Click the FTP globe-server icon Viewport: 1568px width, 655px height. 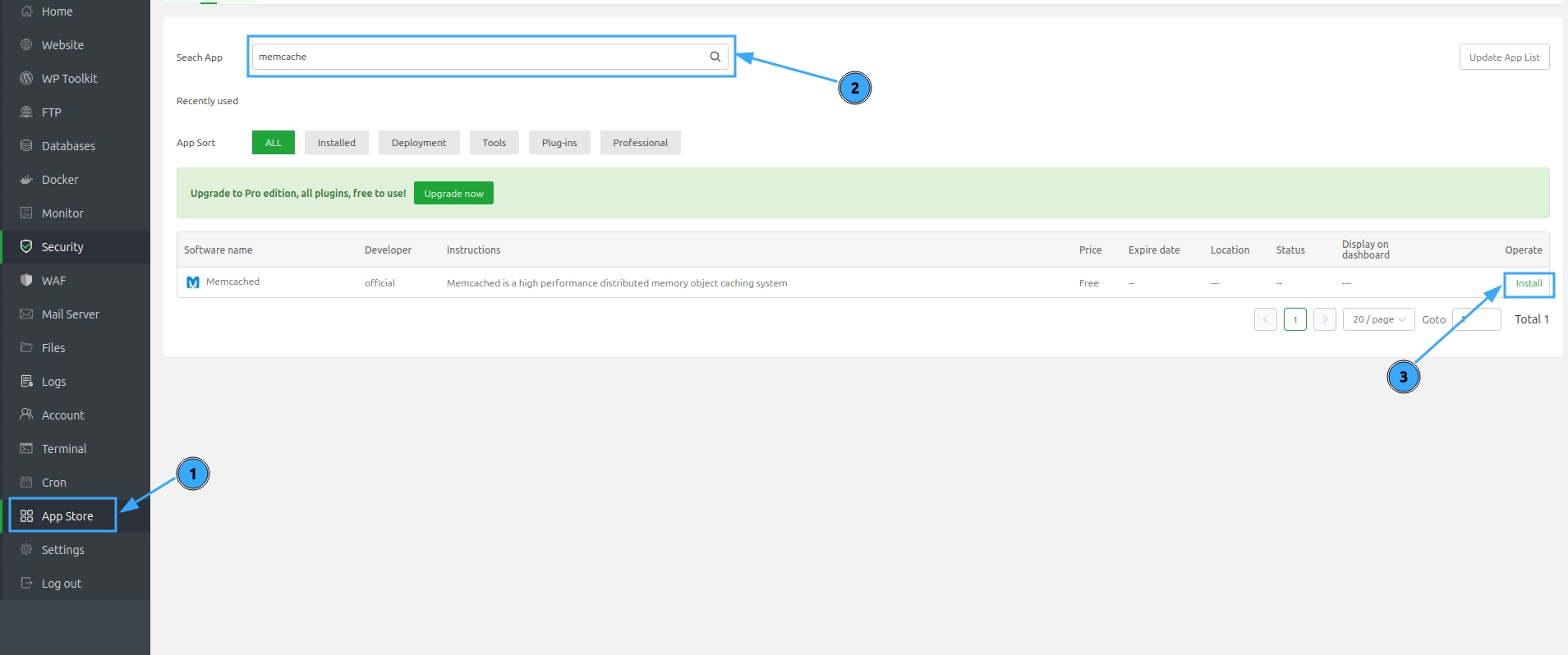pyautogui.click(x=26, y=112)
